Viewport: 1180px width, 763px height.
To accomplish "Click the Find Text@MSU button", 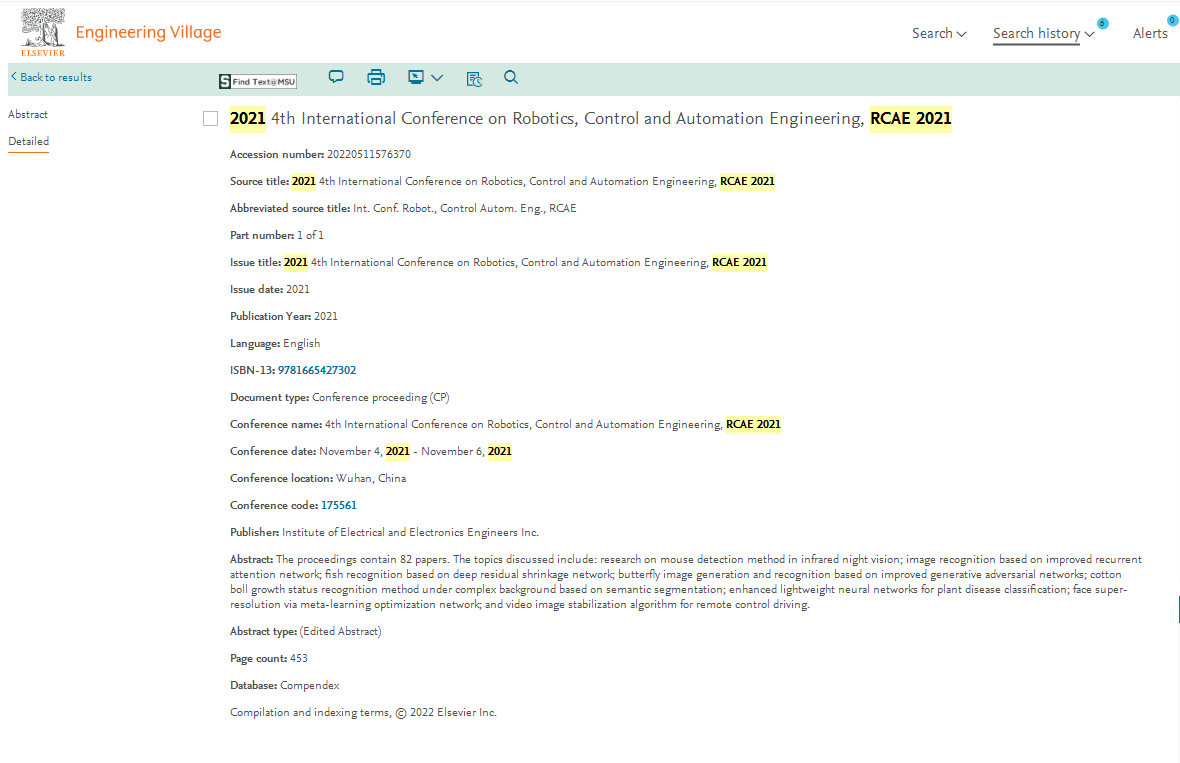I will 257,81.
